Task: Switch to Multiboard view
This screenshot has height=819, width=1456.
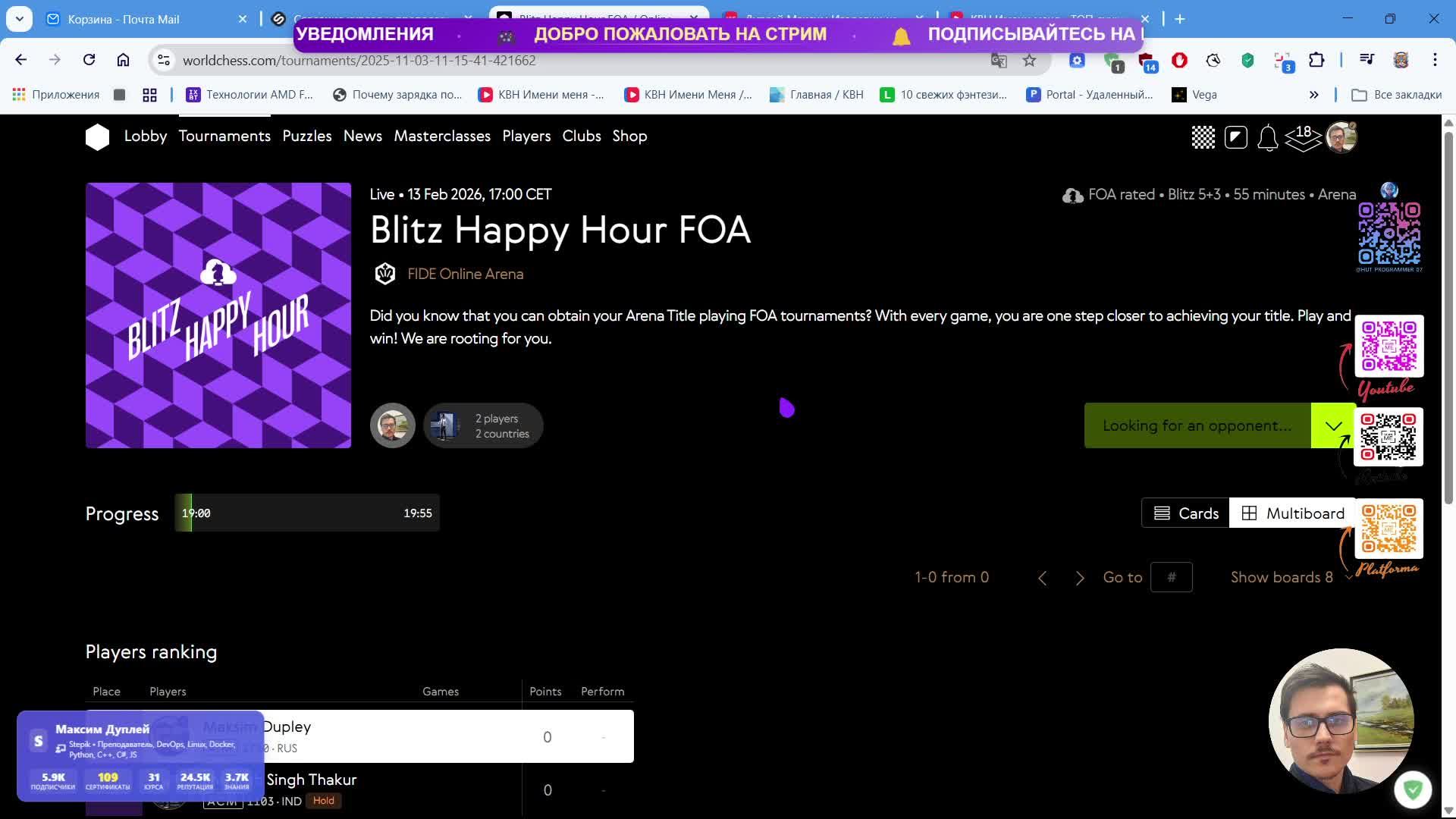Action: [1293, 513]
